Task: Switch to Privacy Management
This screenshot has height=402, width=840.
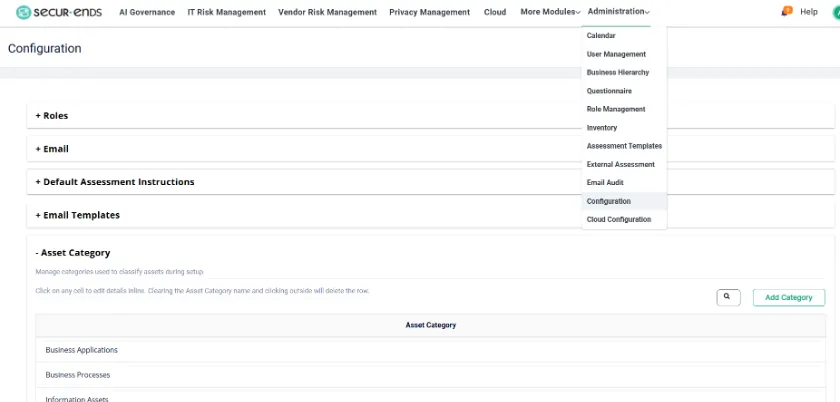Action: click(x=430, y=12)
